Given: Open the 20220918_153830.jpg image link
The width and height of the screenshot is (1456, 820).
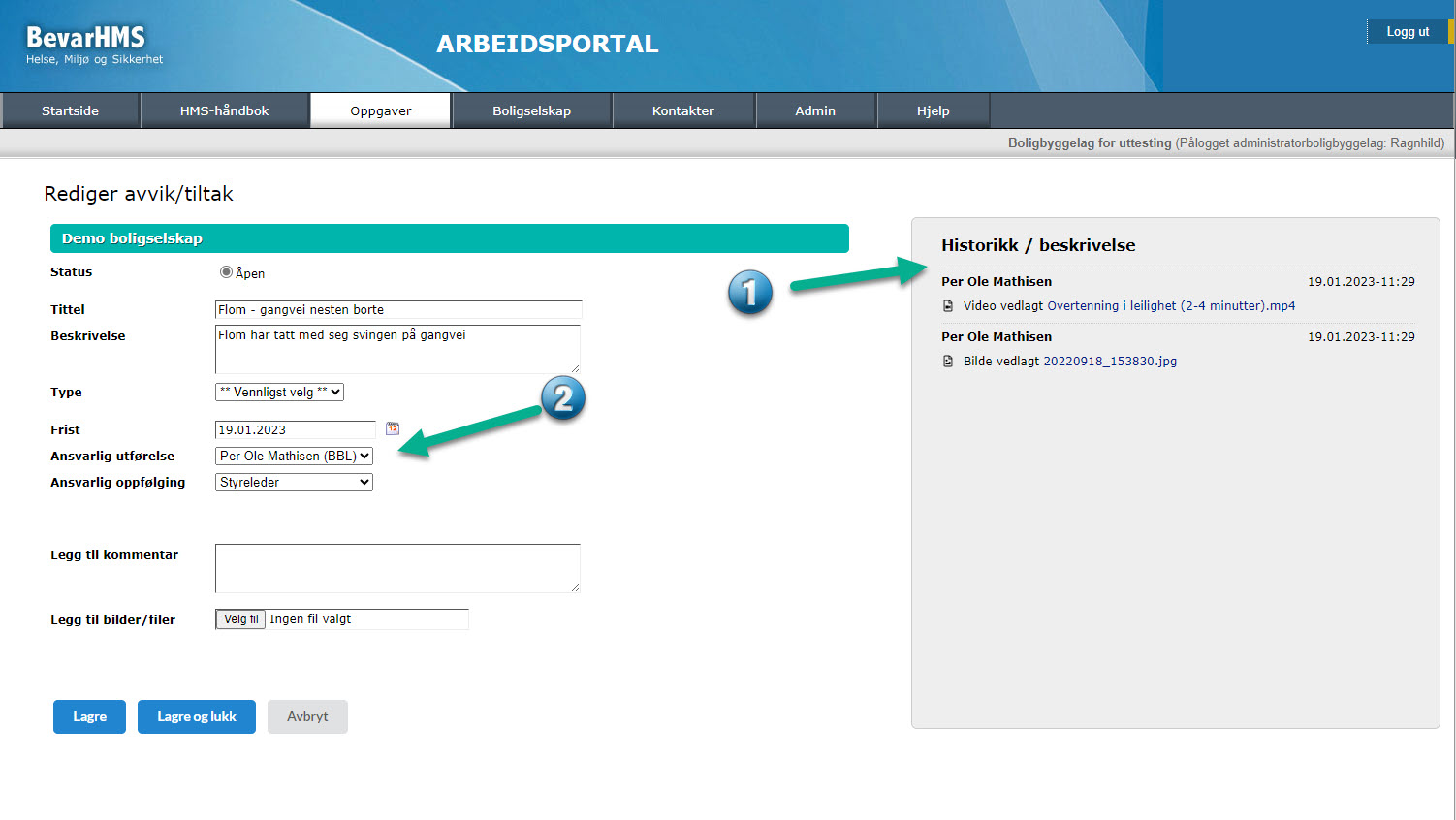Looking at the screenshot, I should 1110,362.
